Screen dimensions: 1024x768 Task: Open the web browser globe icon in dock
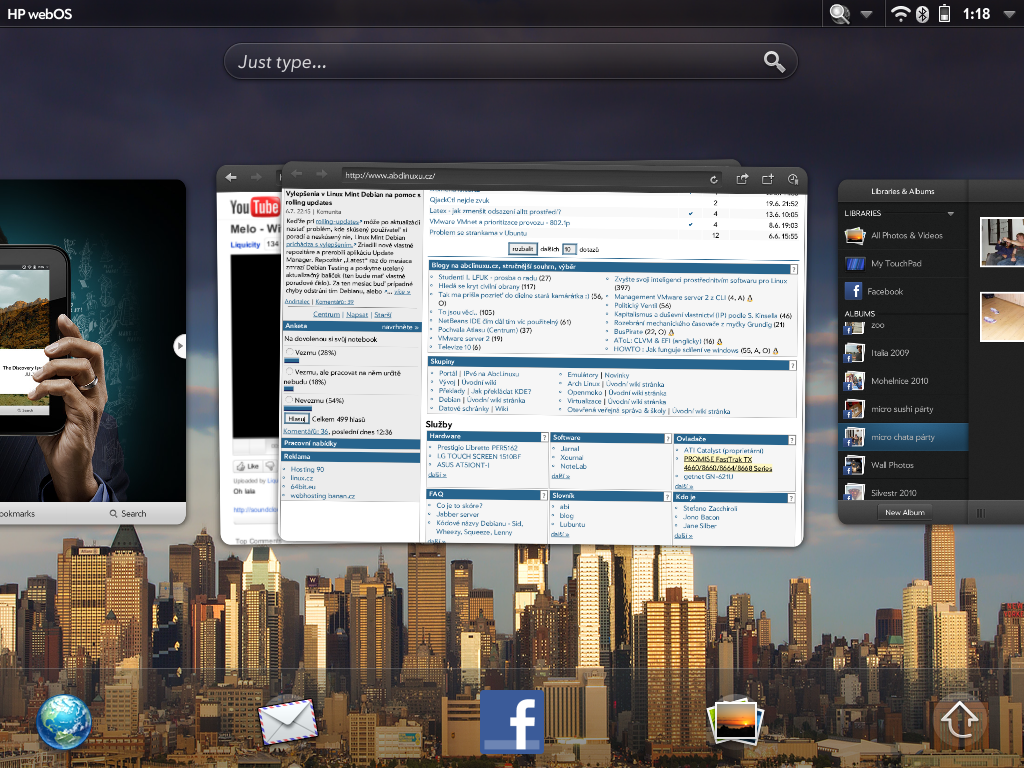coord(63,721)
